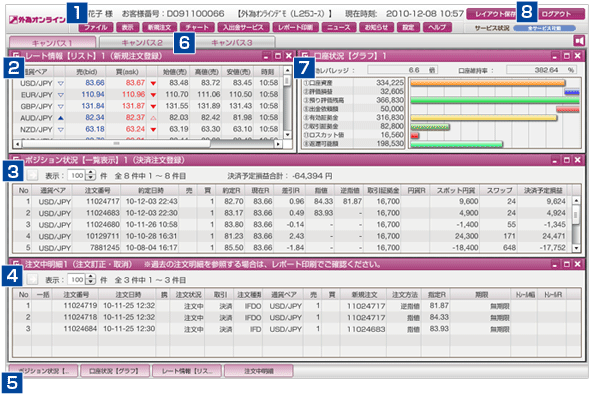Open the レポート印刷 menu
Screen dimensions: 589x395
coord(296,27)
